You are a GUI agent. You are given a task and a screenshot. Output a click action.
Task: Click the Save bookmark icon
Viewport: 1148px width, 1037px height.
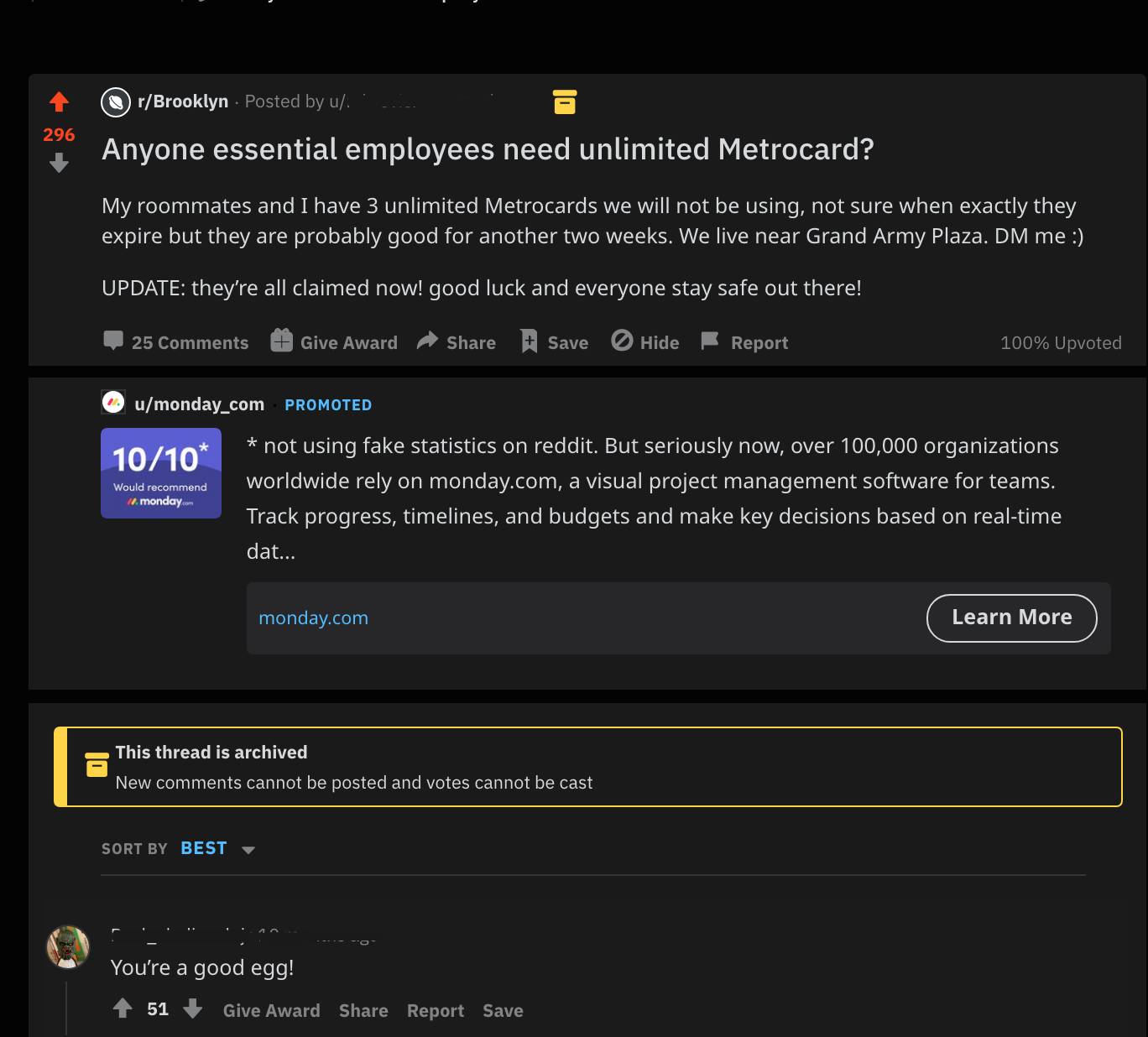tap(529, 341)
